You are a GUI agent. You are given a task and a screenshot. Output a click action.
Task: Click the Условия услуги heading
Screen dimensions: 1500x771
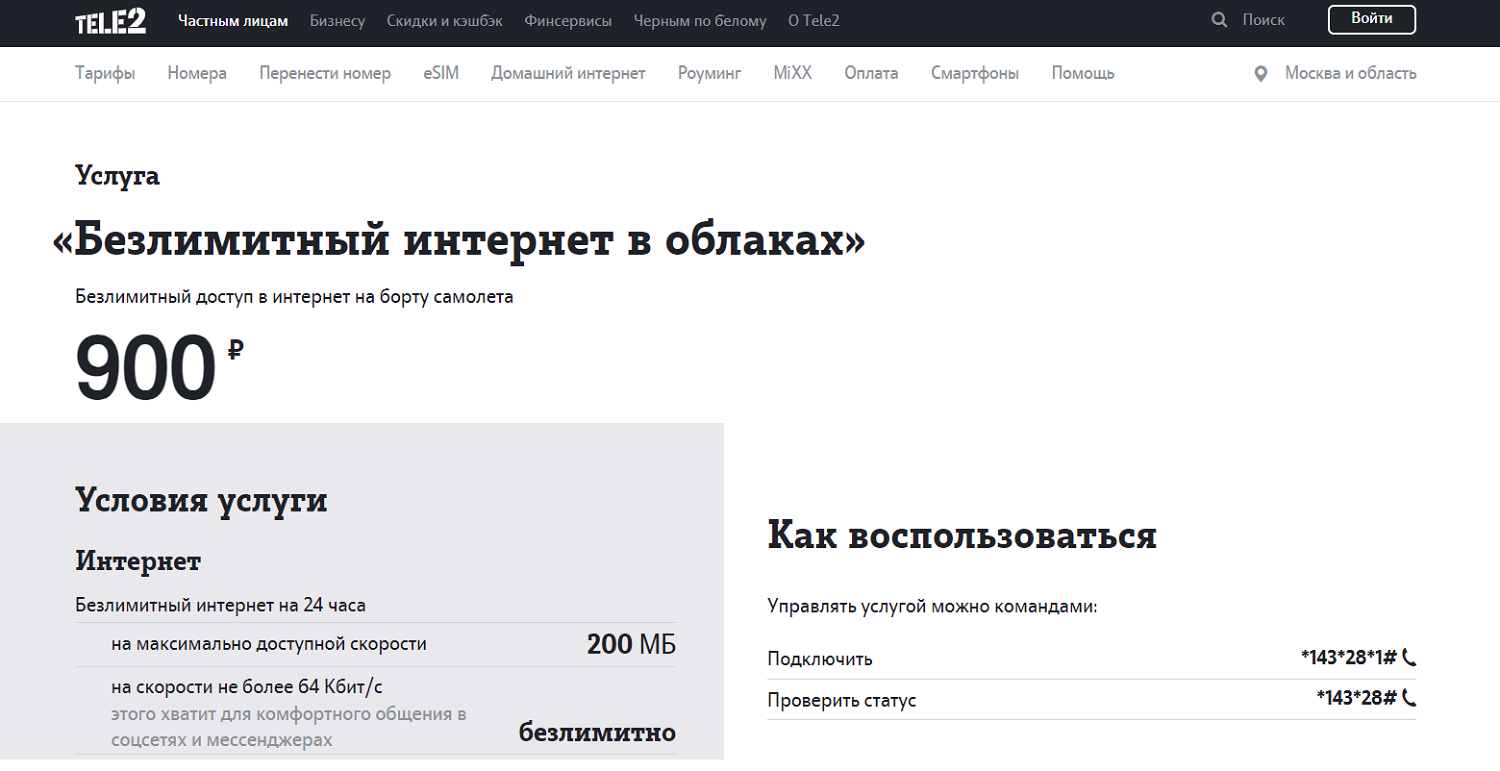pos(201,500)
